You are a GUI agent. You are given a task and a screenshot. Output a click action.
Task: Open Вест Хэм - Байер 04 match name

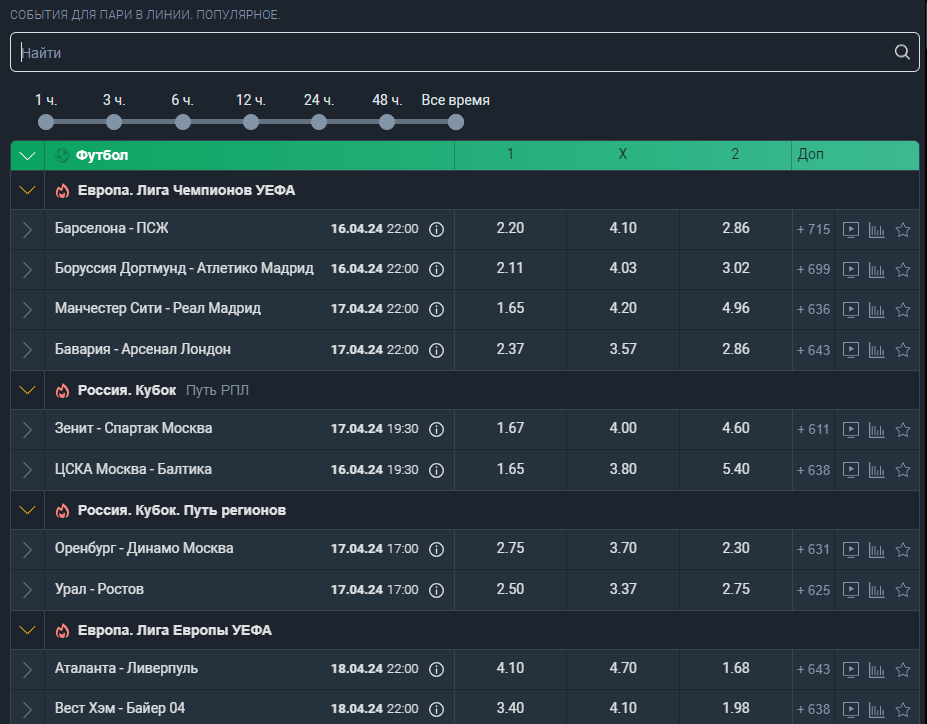click(120, 708)
